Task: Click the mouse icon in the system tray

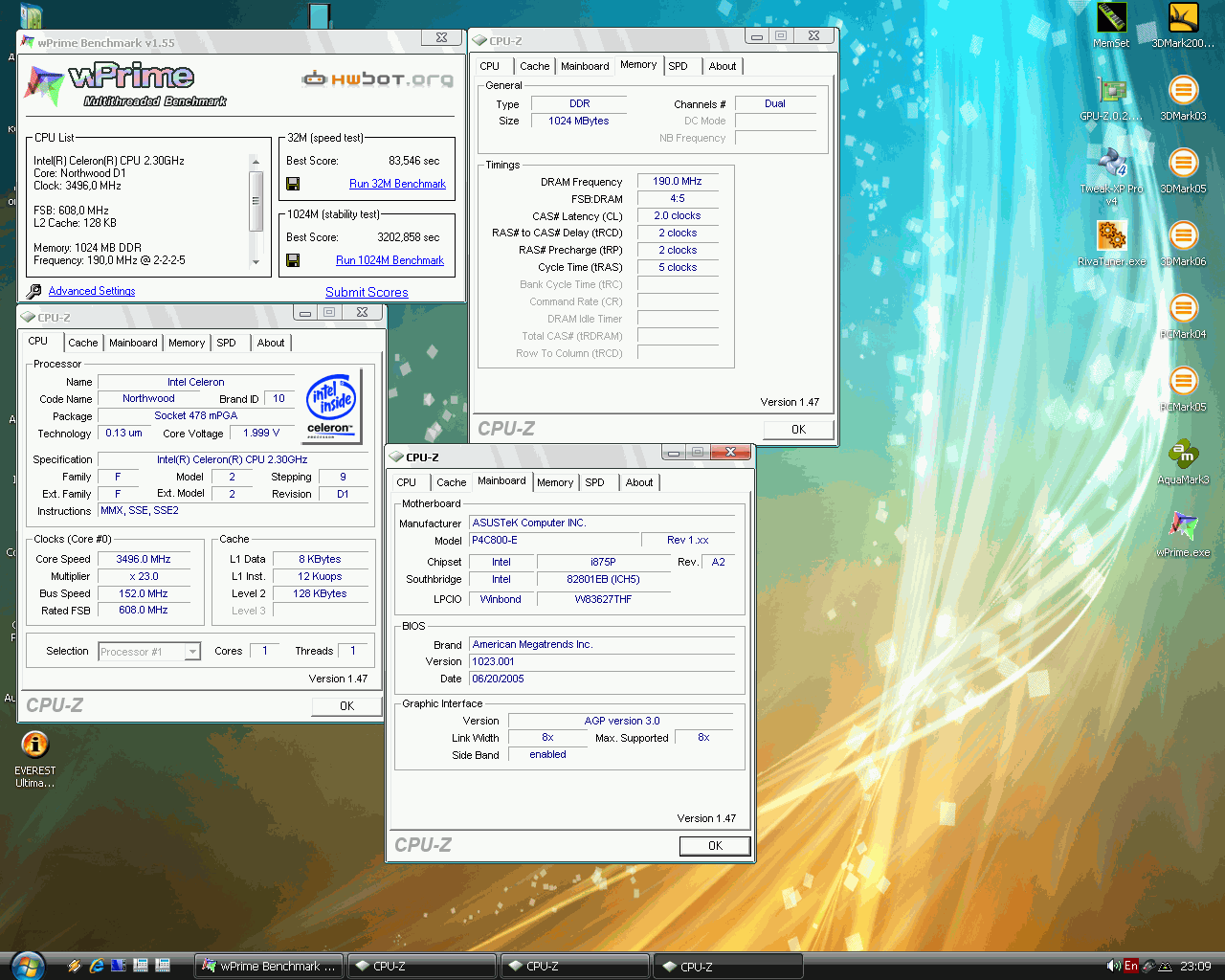Action: pos(1148,967)
